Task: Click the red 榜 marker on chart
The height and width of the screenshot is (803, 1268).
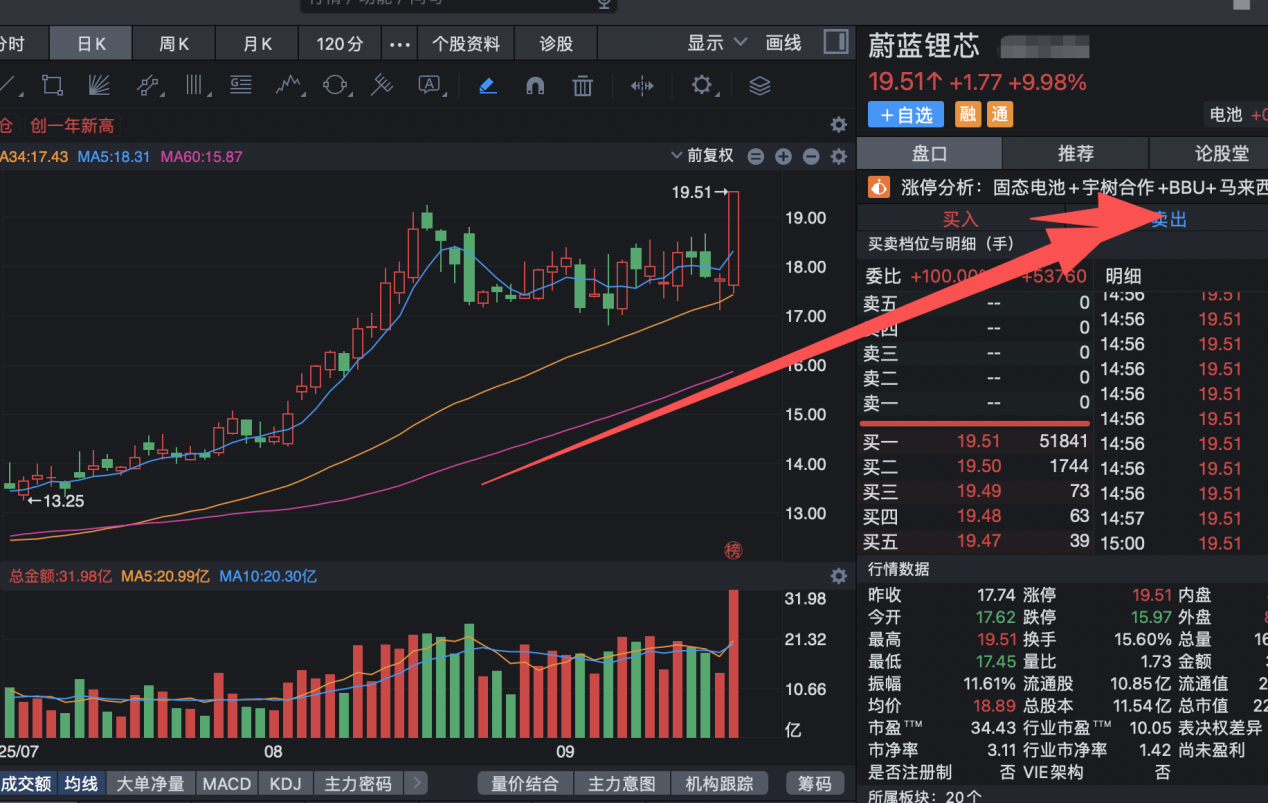Action: click(734, 550)
